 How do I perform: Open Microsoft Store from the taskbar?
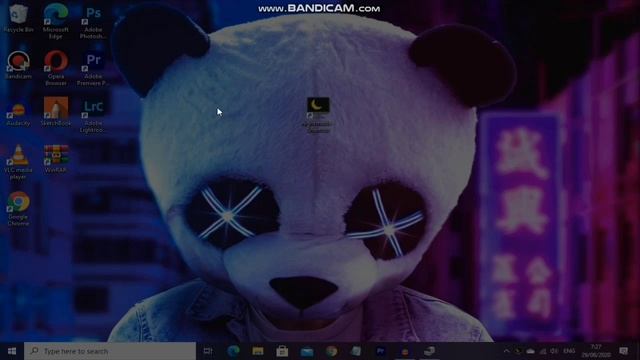point(282,351)
